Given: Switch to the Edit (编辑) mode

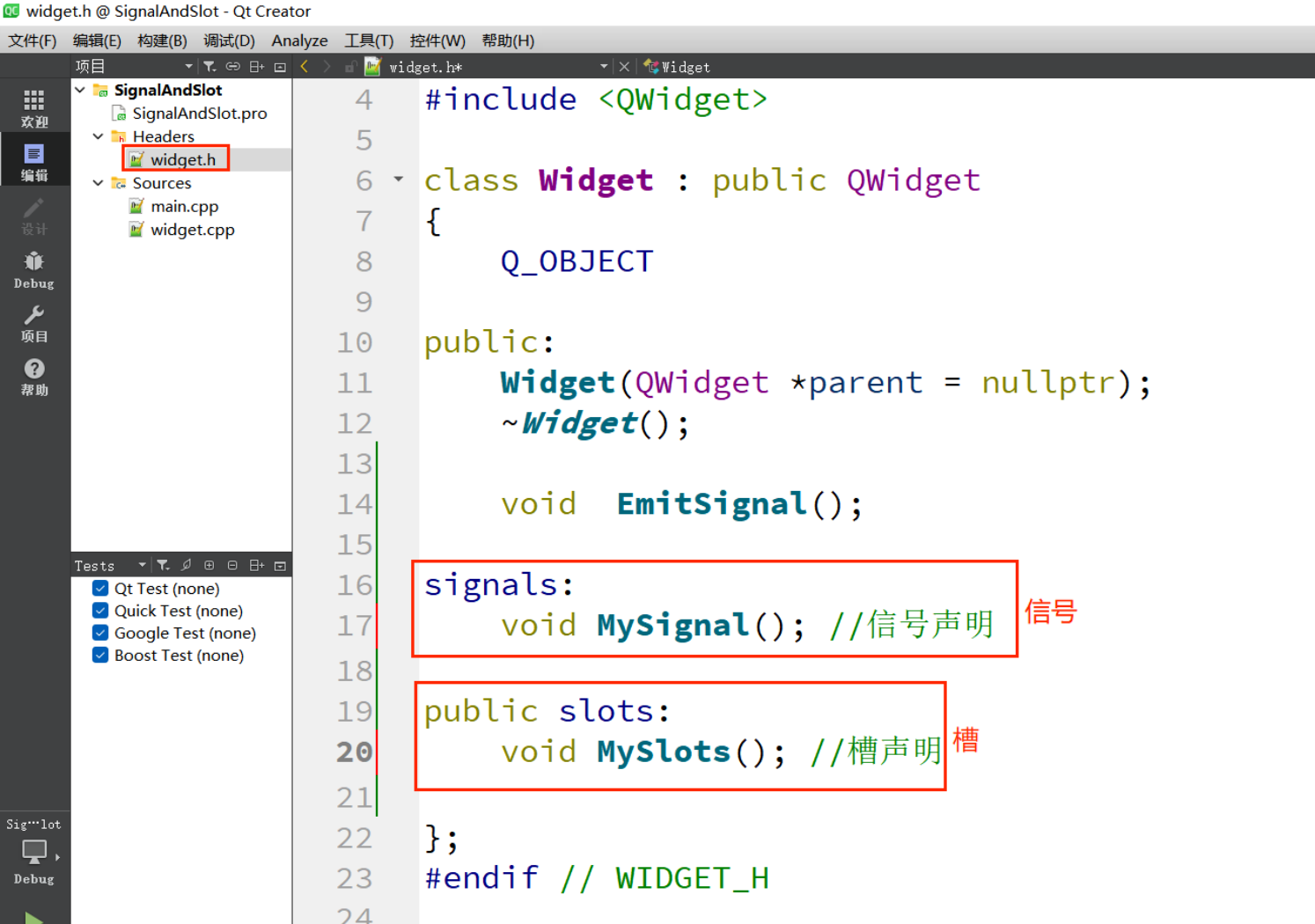Looking at the screenshot, I should click(x=34, y=161).
